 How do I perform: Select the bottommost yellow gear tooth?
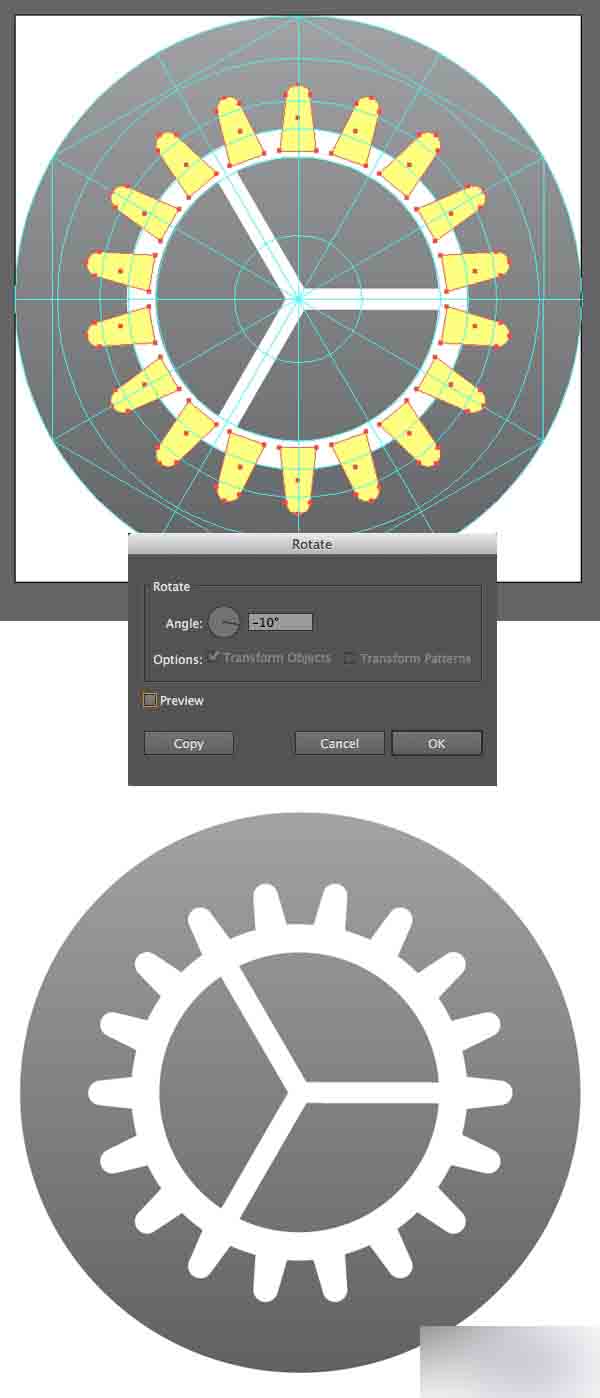(x=298, y=478)
